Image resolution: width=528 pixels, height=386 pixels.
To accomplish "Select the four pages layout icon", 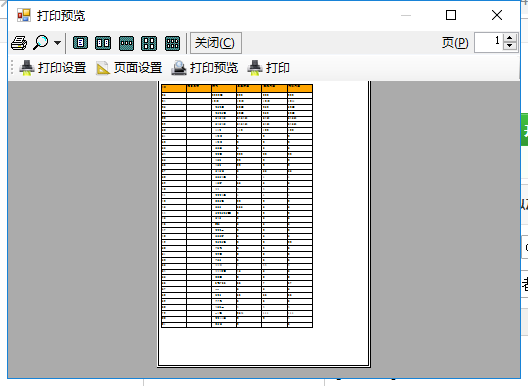I will tap(149, 43).
